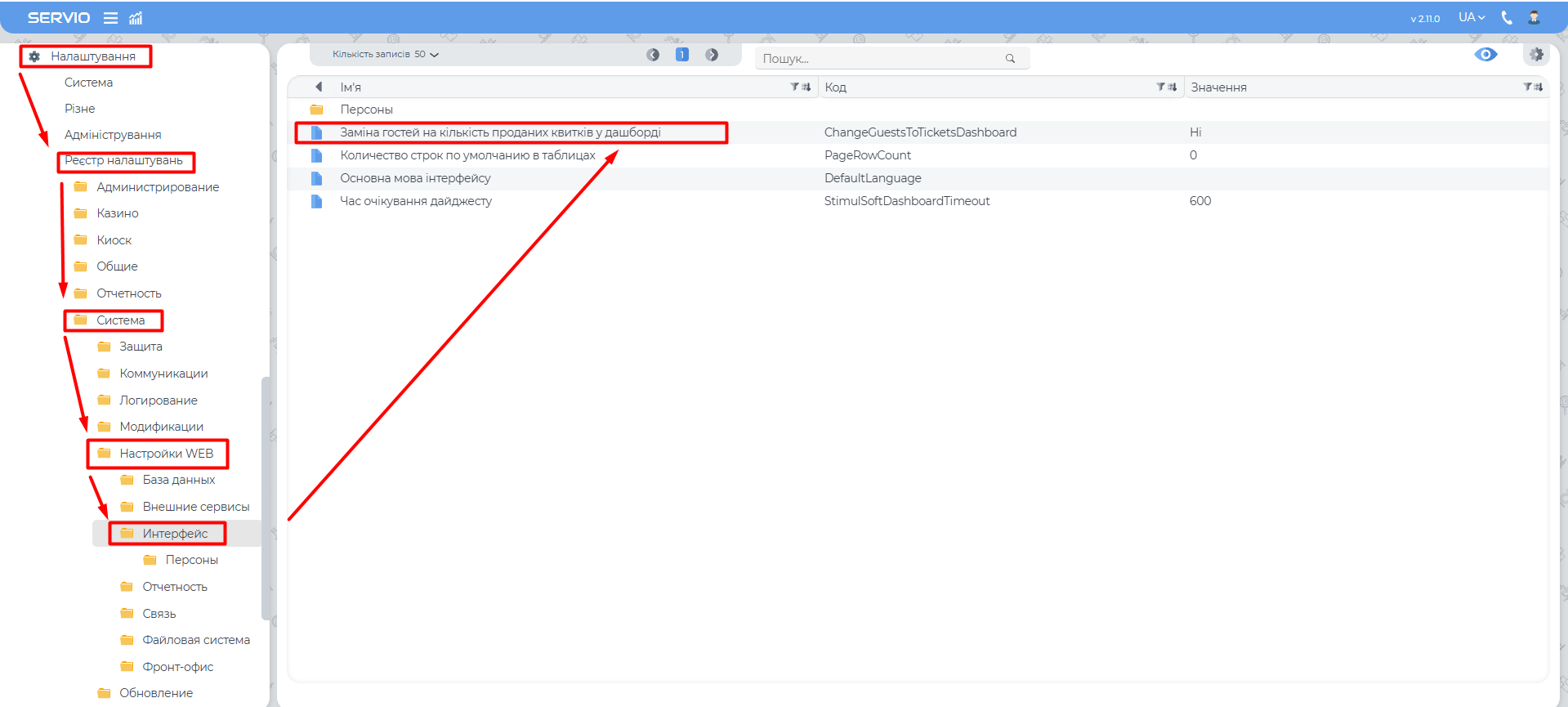Open the Персоны folder in the table
The height and width of the screenshot is (707, 1568).
tap(366, 110)
